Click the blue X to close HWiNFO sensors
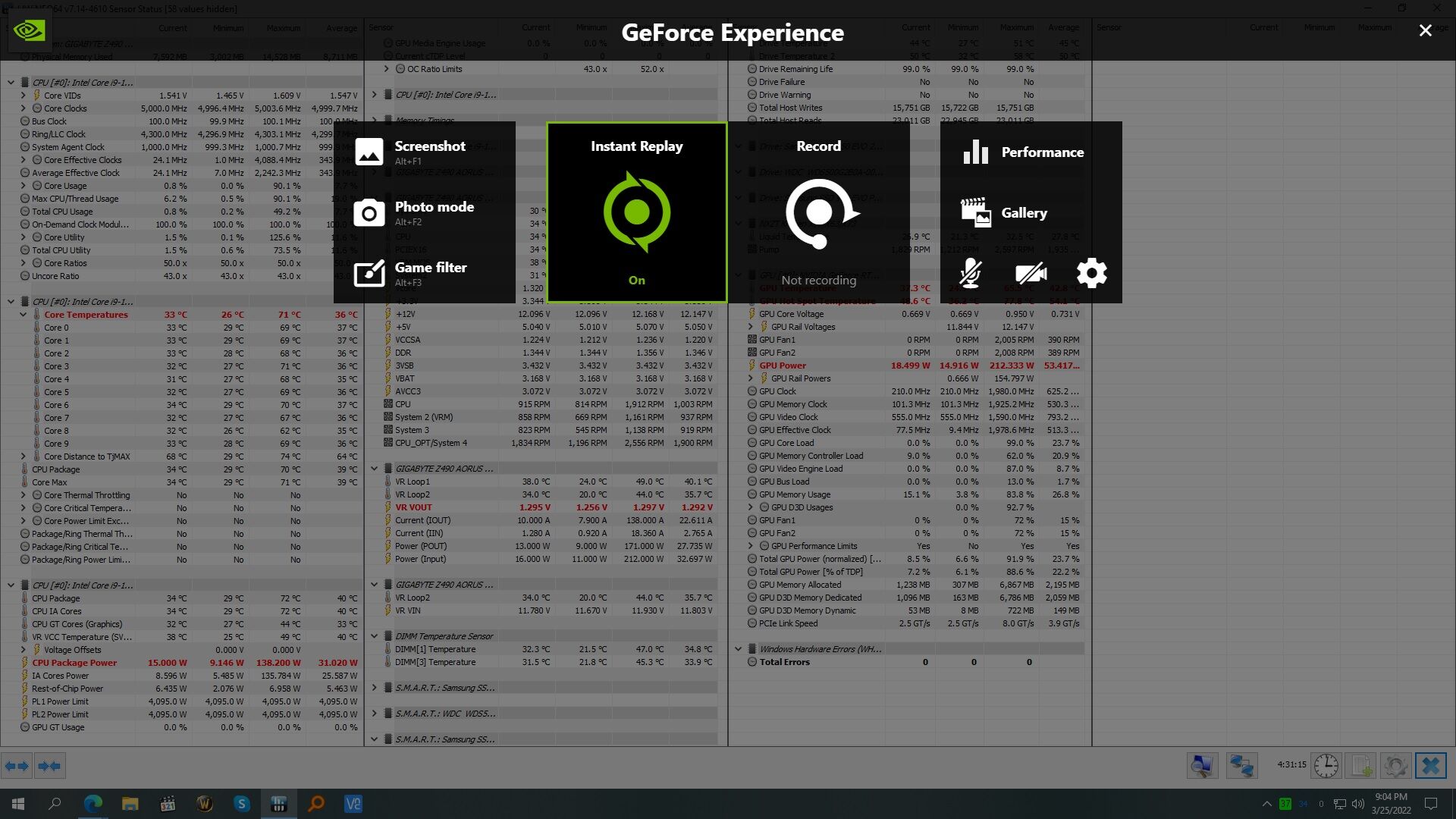The image size is (1456, 819). click(x=1431, y=766)
